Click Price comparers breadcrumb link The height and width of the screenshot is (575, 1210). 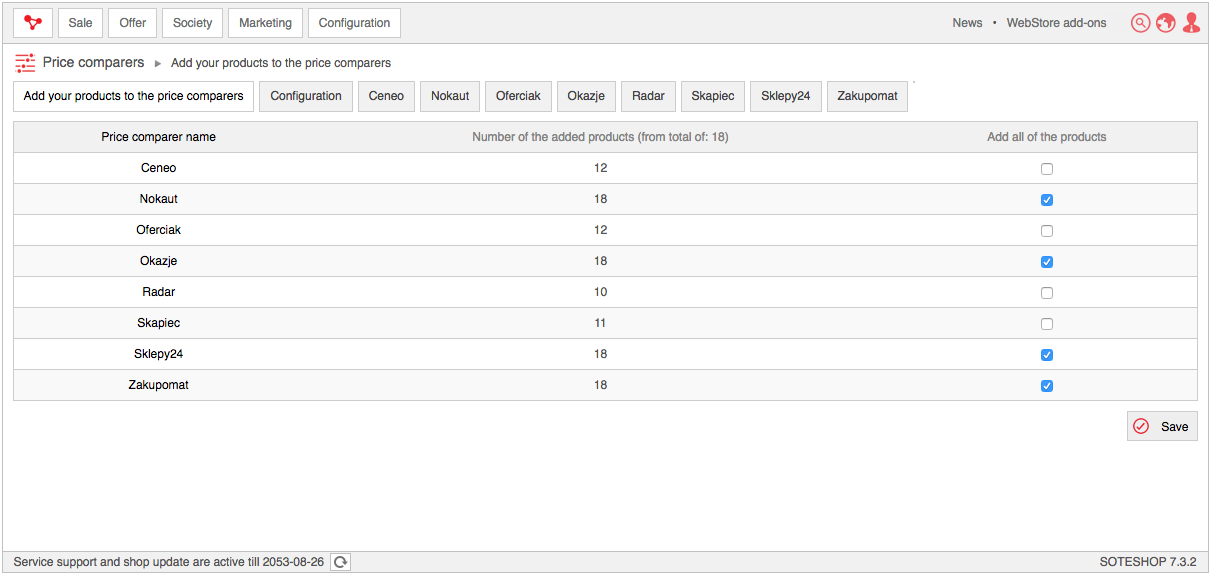point(93,62)
